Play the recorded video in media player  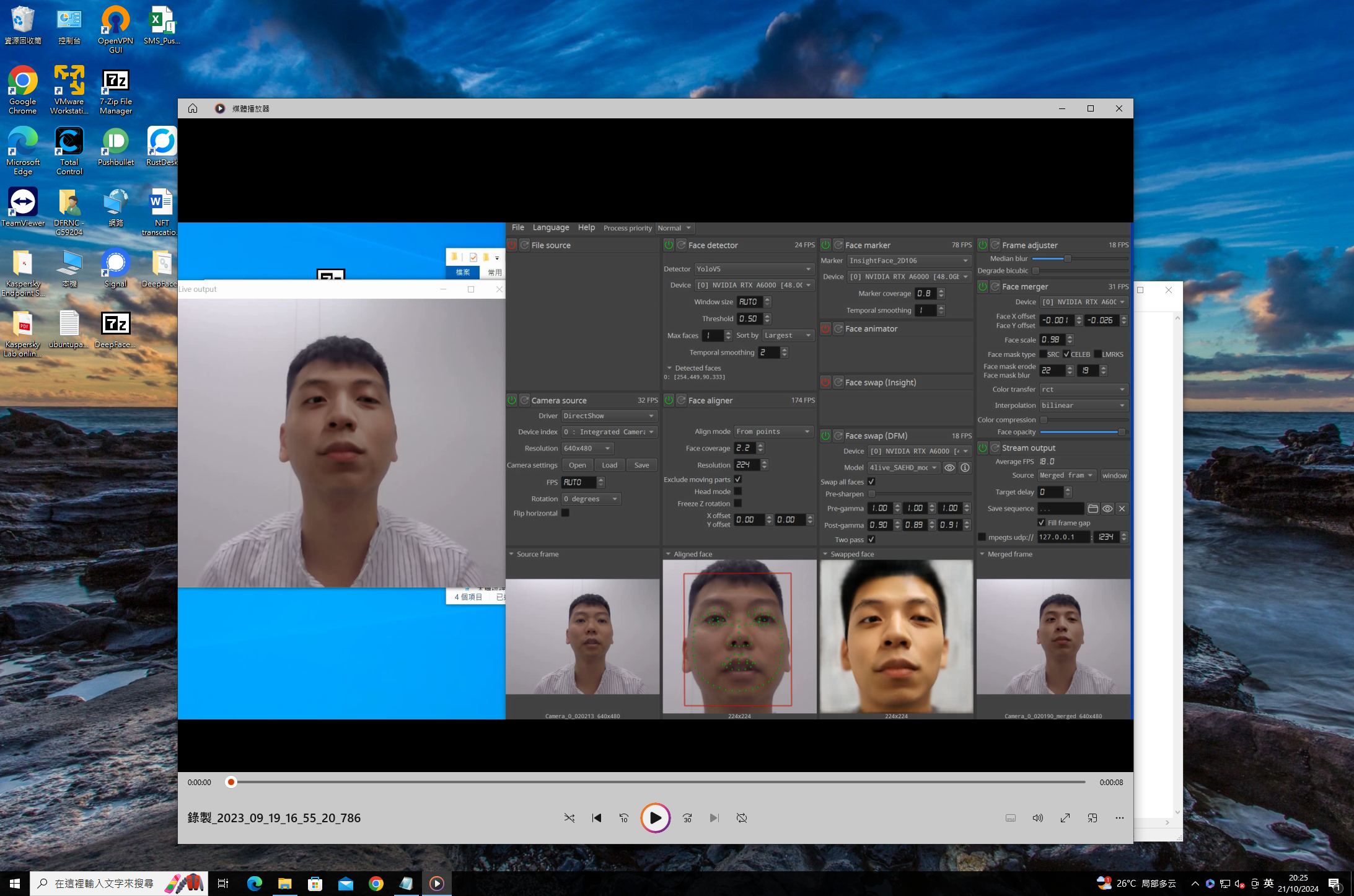655,818
